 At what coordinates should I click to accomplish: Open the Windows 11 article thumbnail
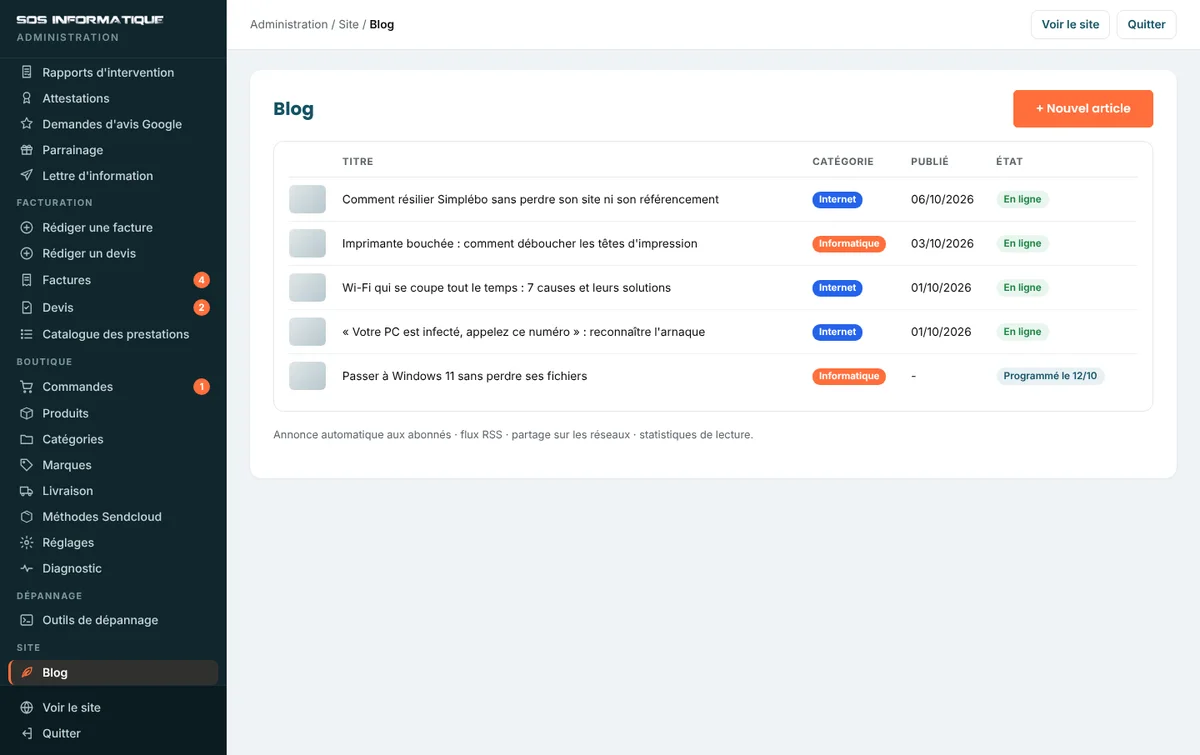coord(308,376)
